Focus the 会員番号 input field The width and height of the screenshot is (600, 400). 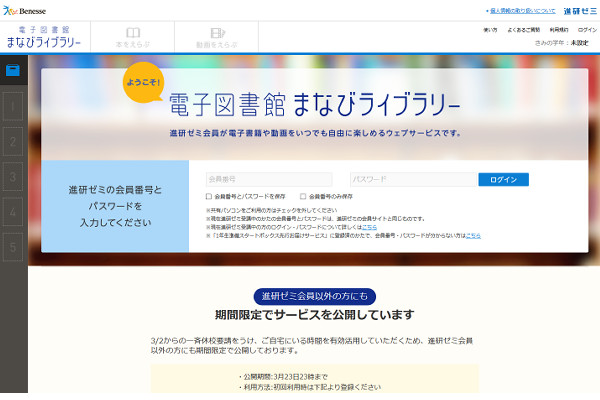(x=269, y=179)
